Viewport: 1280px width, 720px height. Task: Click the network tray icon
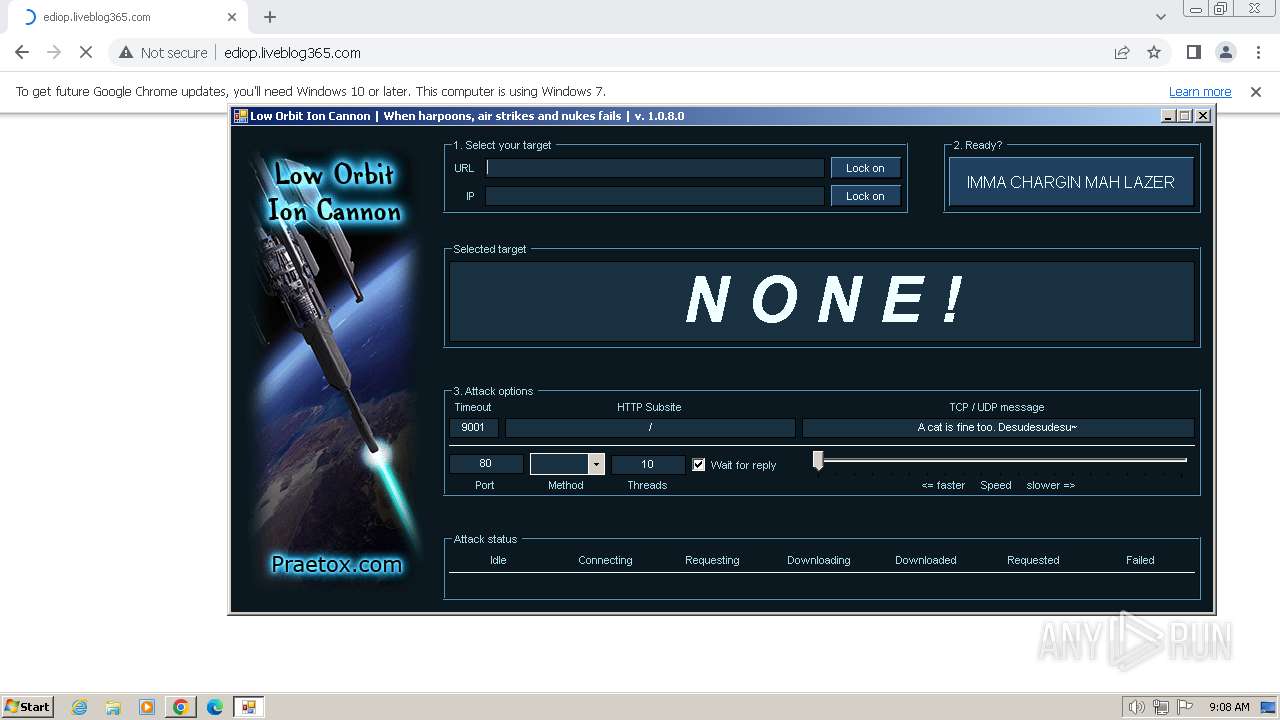pos(1160,707)
